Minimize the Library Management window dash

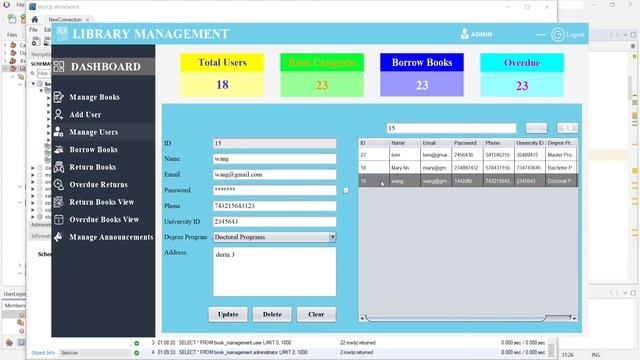coord(541,35)
